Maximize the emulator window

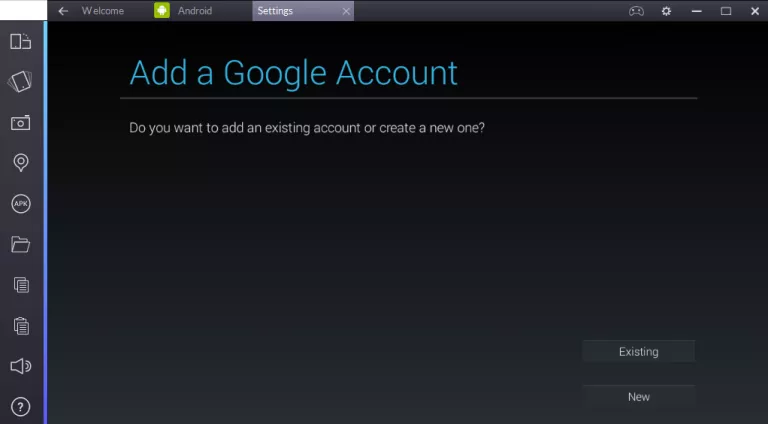tap(726, 11)
